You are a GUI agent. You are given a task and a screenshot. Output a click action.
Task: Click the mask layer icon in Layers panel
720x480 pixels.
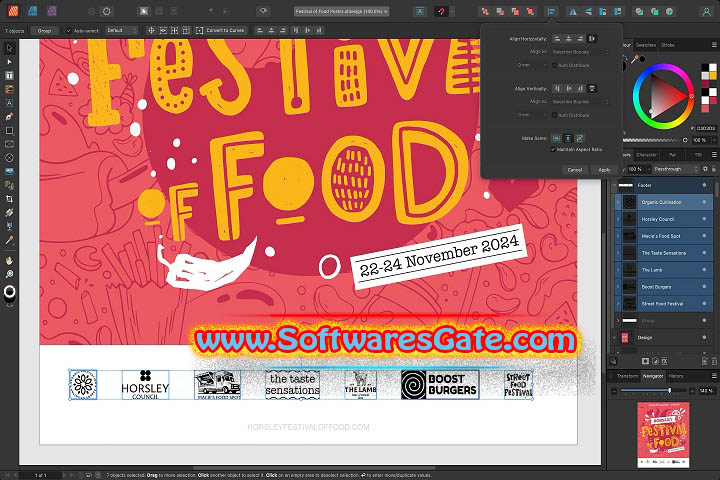click(x=645, y=361)
